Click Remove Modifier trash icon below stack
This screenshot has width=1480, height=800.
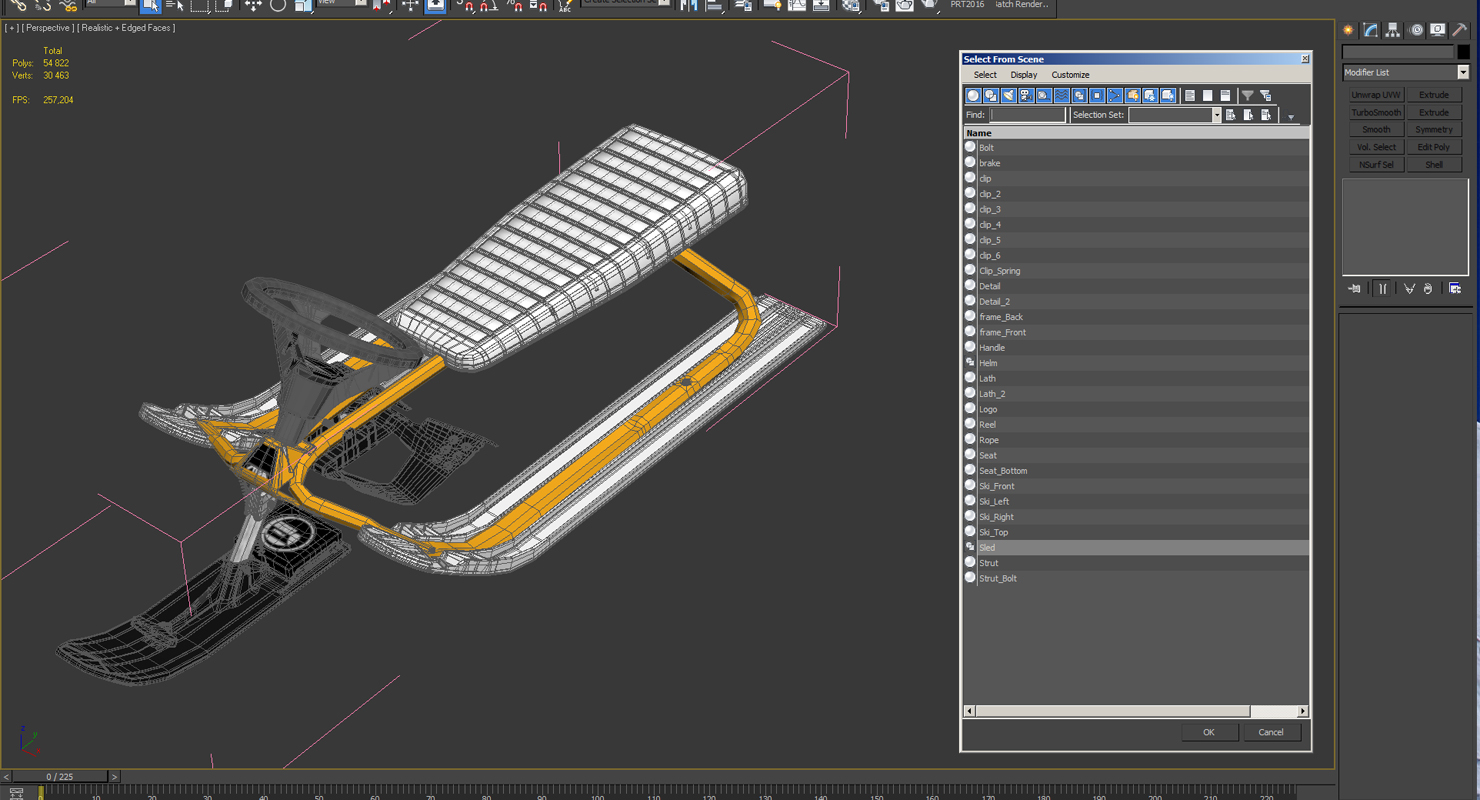click(1428, 289)
